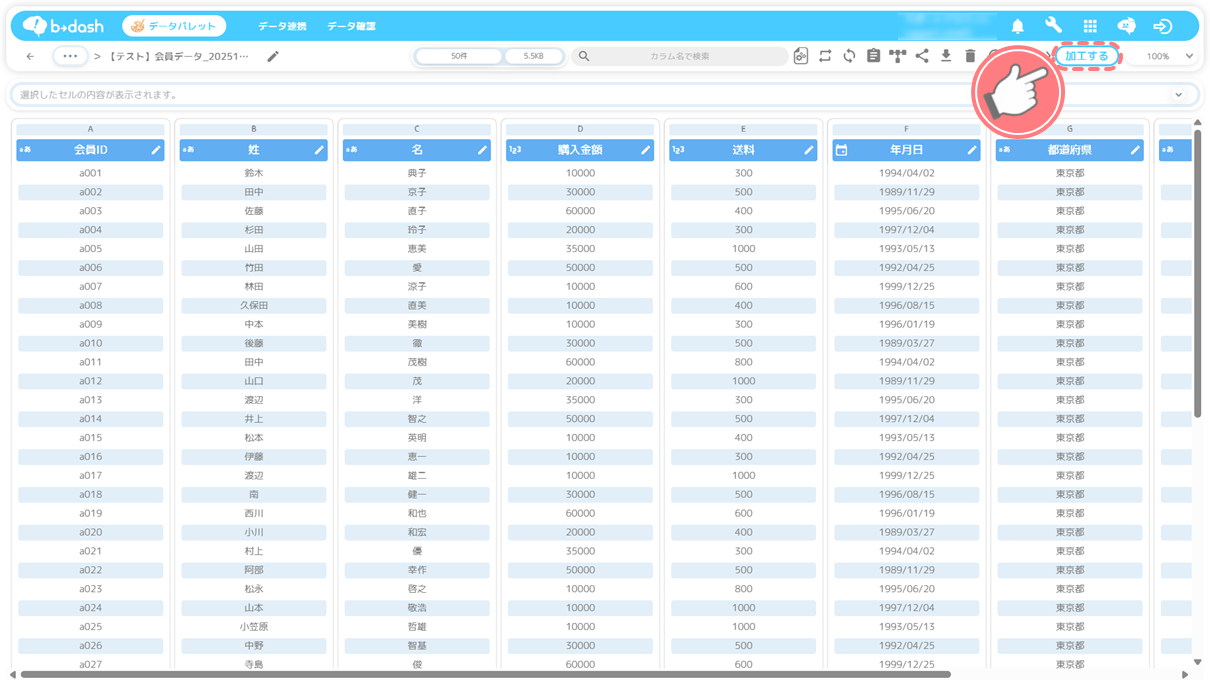Open the データ連携 menu
The height and width of the screenshot is (680, 1210).
click(x=282, y=26)
